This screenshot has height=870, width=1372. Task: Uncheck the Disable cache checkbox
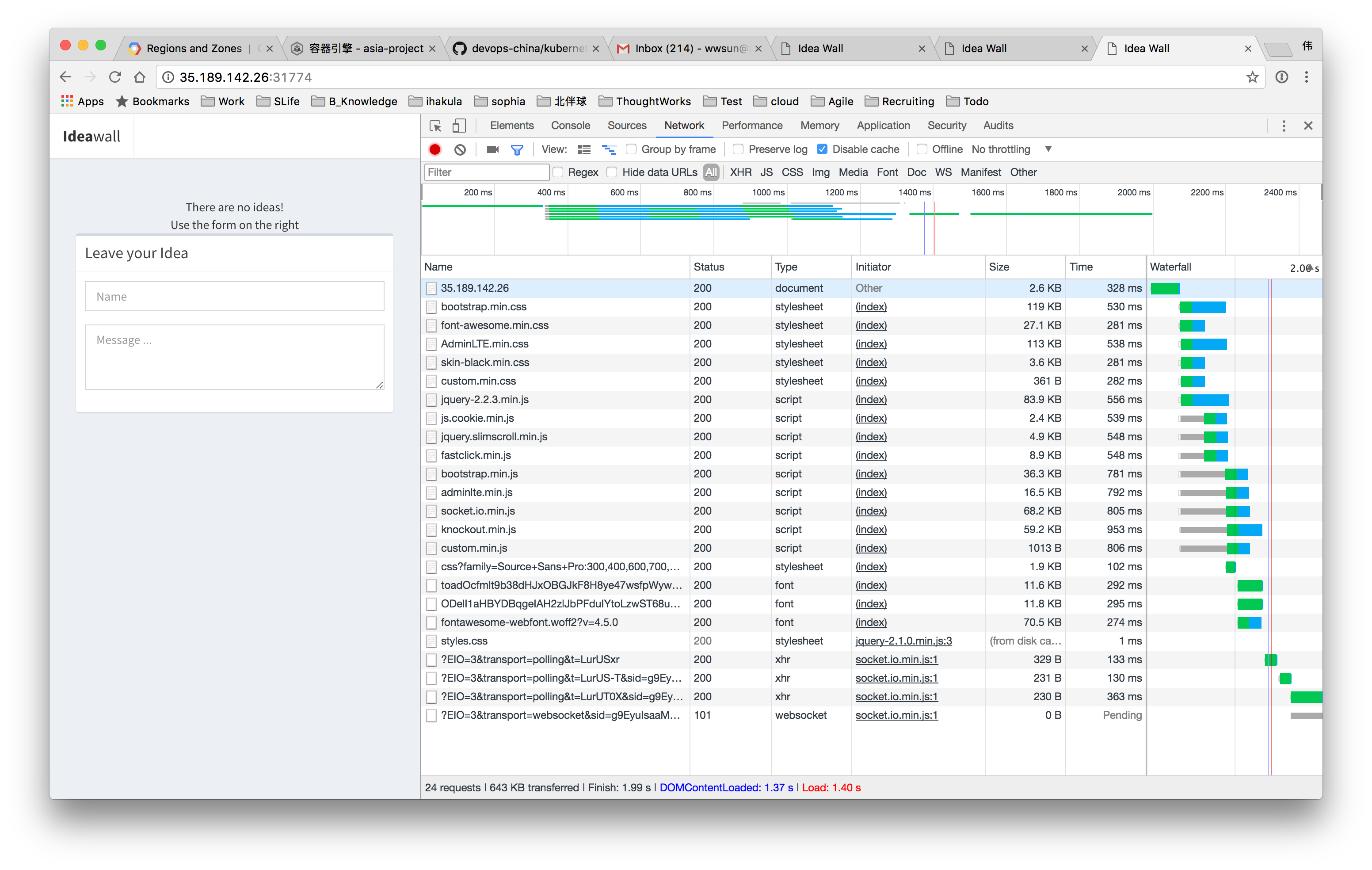point(822,149)
